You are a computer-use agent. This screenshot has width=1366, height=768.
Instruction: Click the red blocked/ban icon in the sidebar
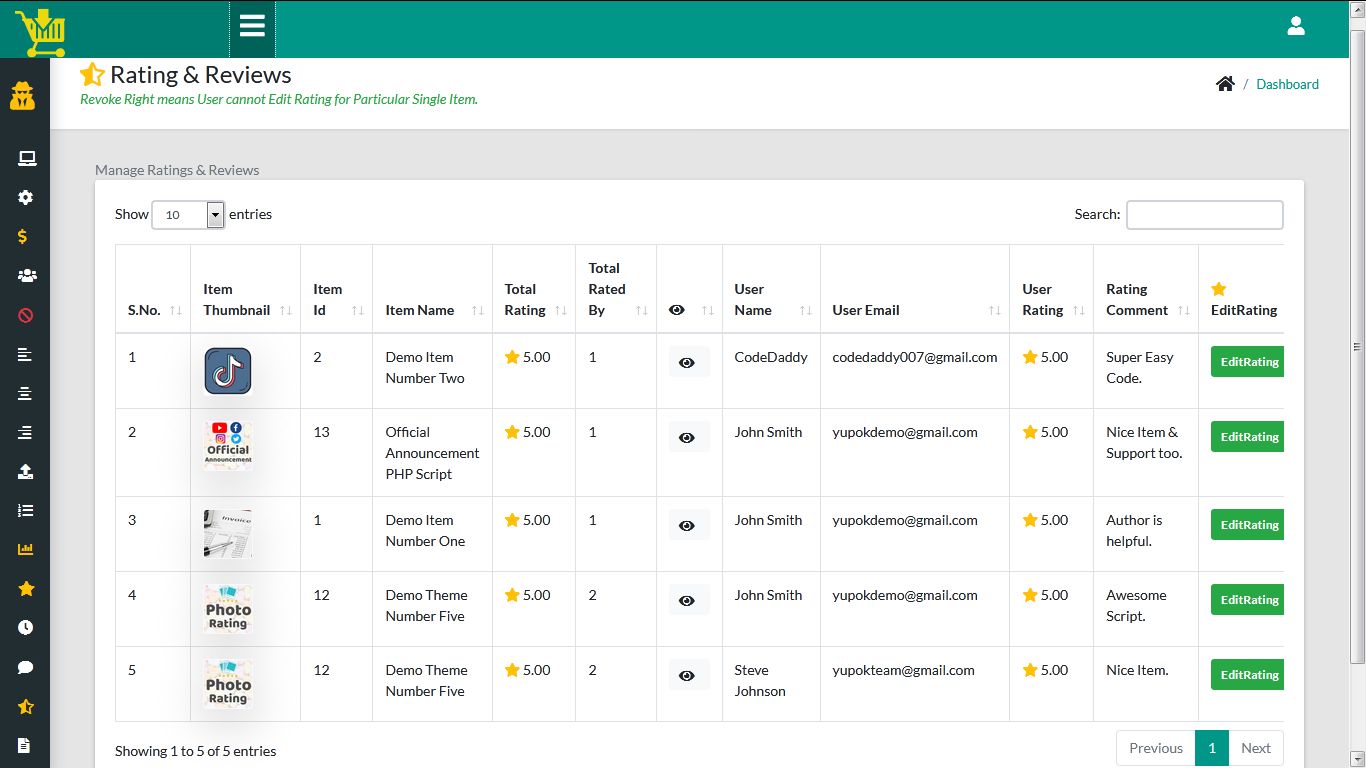[x=27, y=314]
